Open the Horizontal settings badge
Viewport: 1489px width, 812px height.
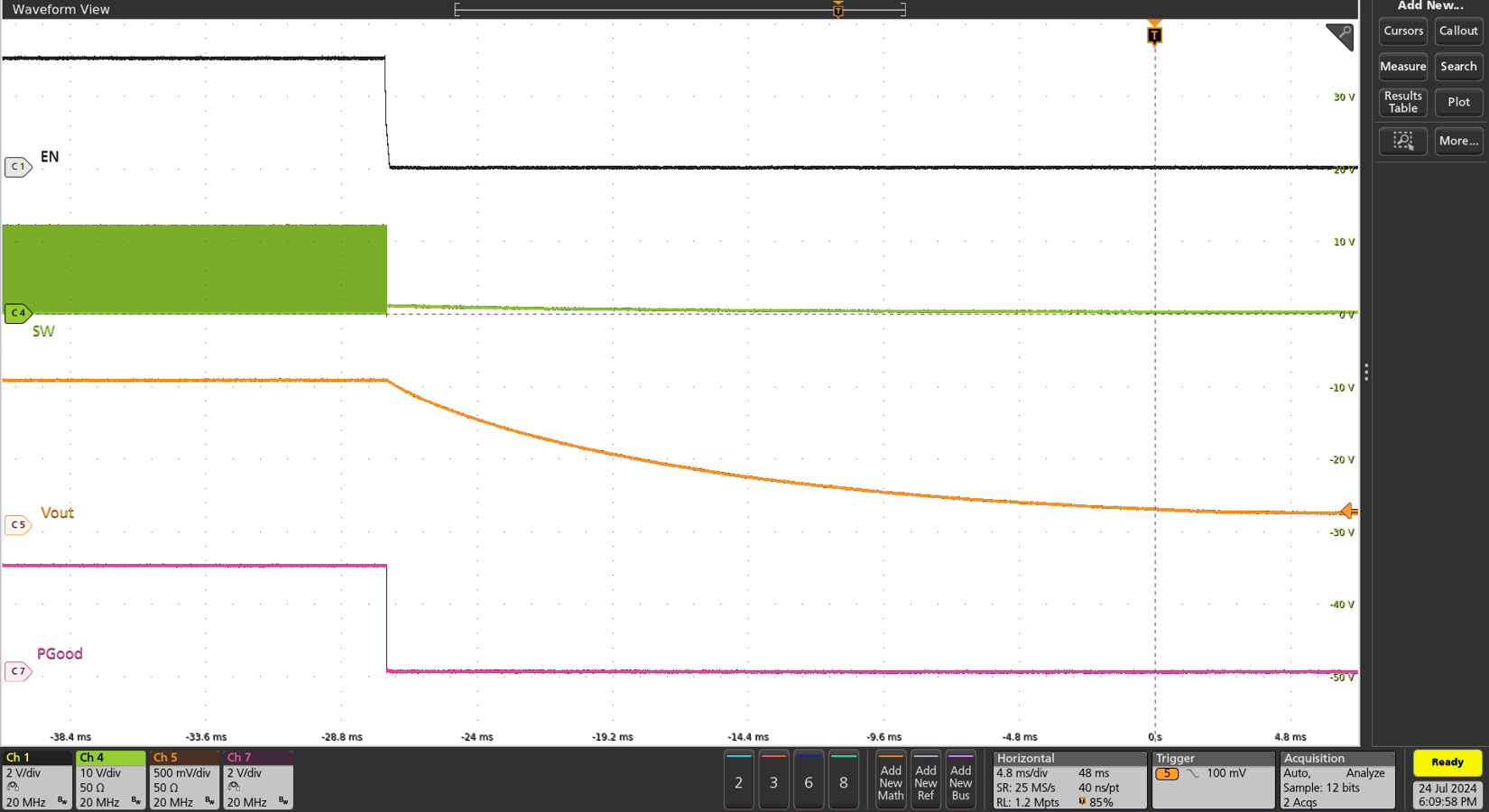(x=1069, y=780)
